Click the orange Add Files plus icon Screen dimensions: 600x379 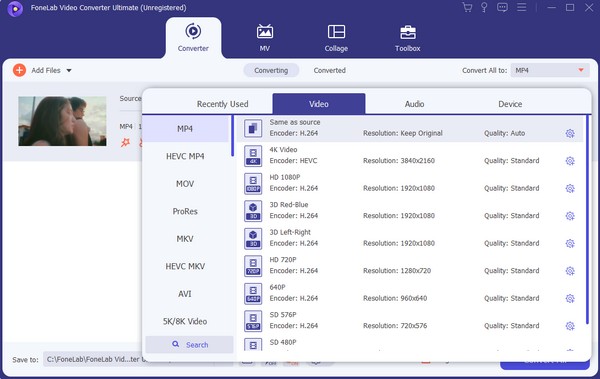pos(19,70)
